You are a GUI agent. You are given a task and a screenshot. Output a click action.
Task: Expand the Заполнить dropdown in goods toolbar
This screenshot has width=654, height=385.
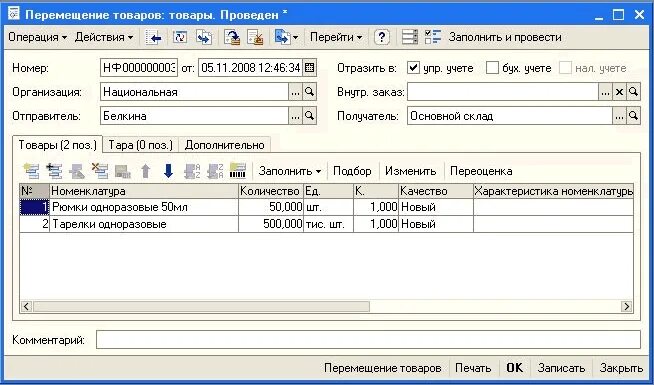[x=290, y=171]
